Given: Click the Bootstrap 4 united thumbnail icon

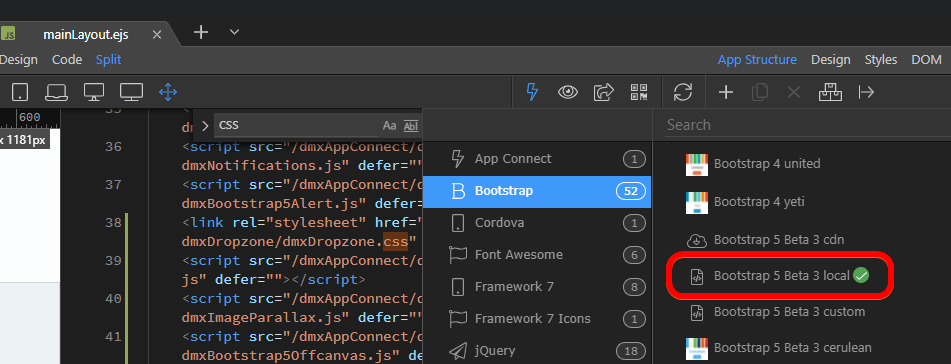Looking at the screenshot, I should click(697, 164).
